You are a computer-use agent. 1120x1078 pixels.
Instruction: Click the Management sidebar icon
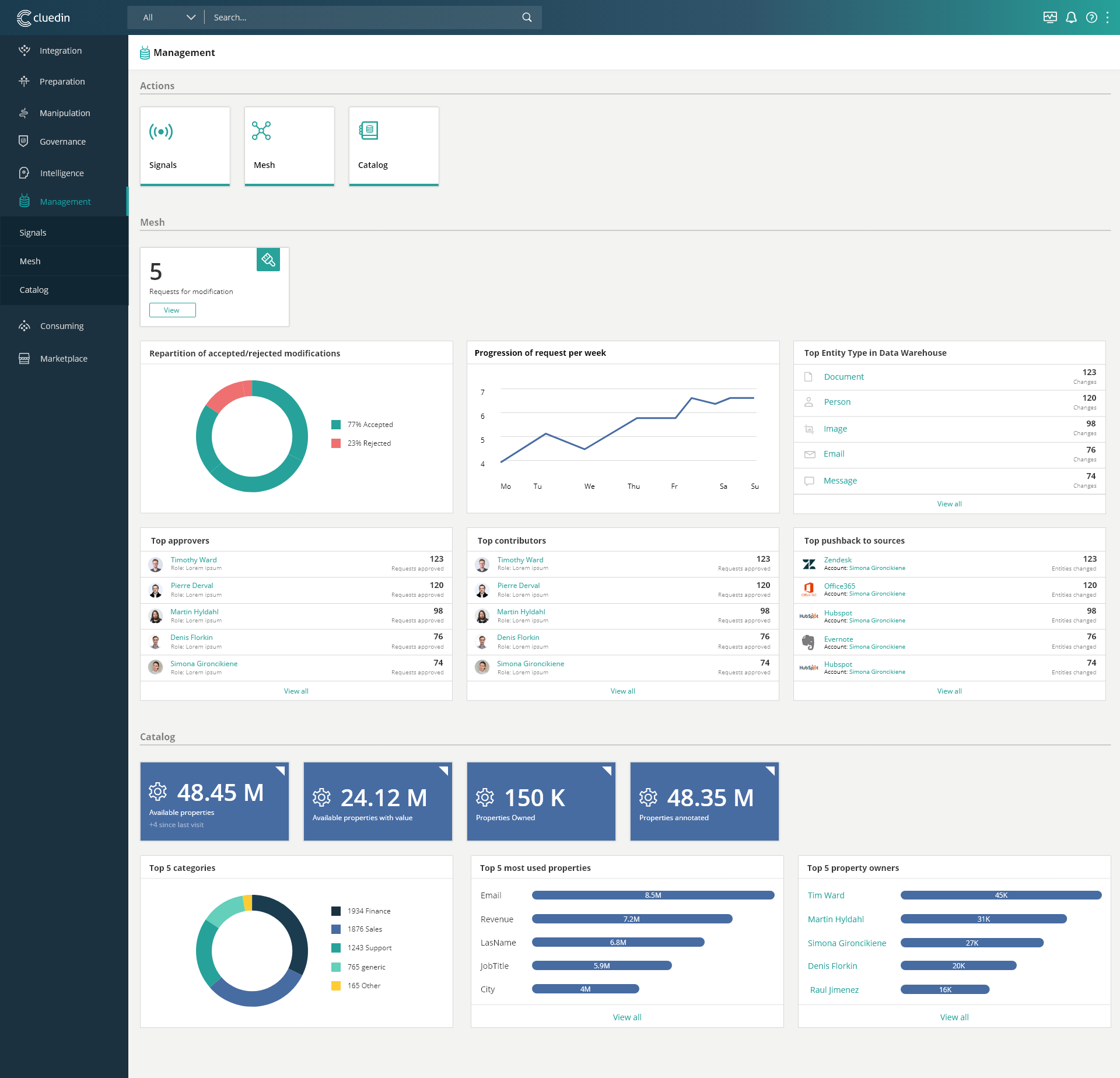(x=24, y=201)
